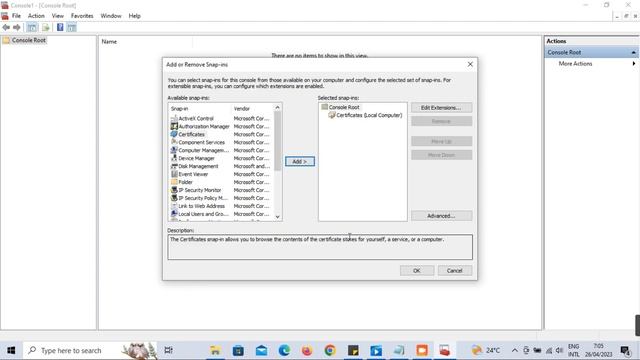
Task: Collapse Console Root section in Actions pane
Action: coord(633,52)
